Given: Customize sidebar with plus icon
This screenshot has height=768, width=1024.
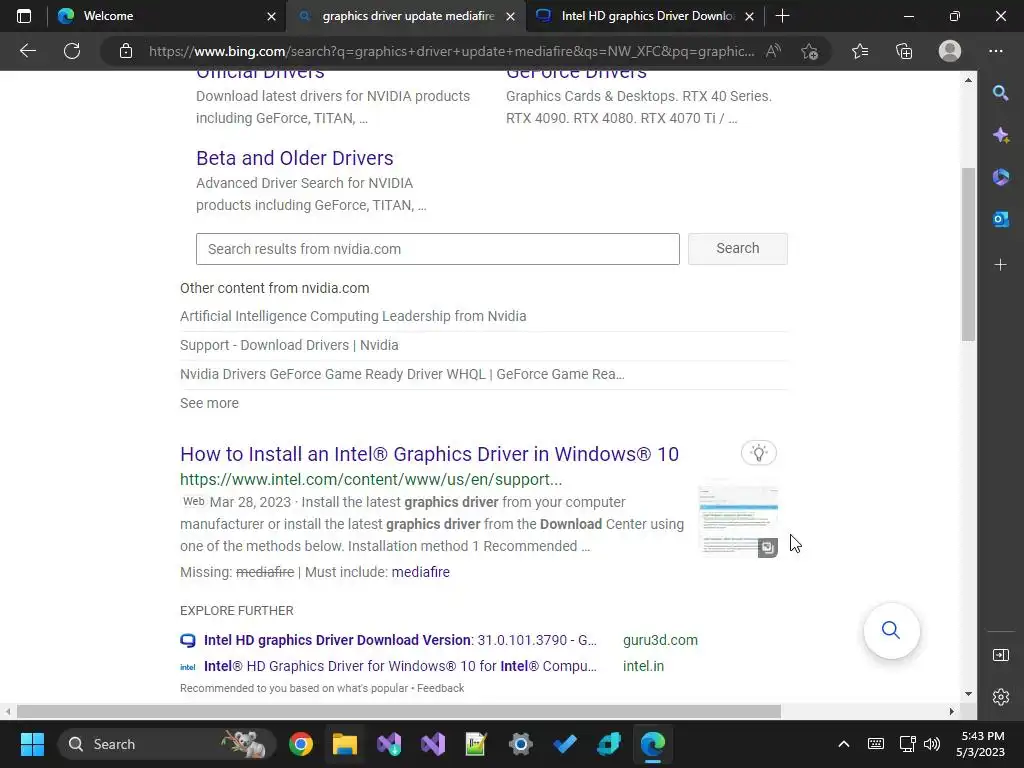Looking at the screenshot, I should coord(1000,264).
